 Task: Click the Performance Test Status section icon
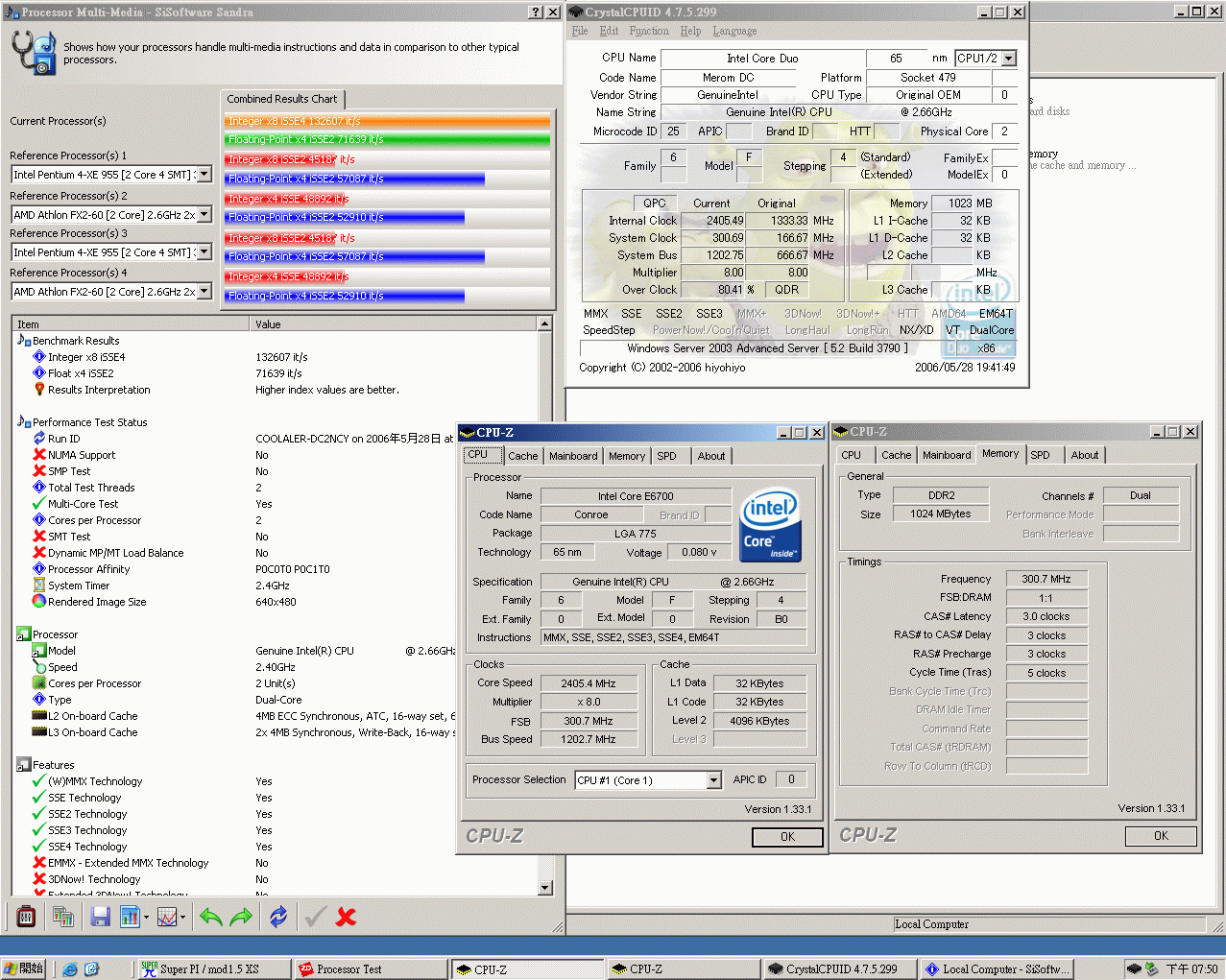[24, 421]
